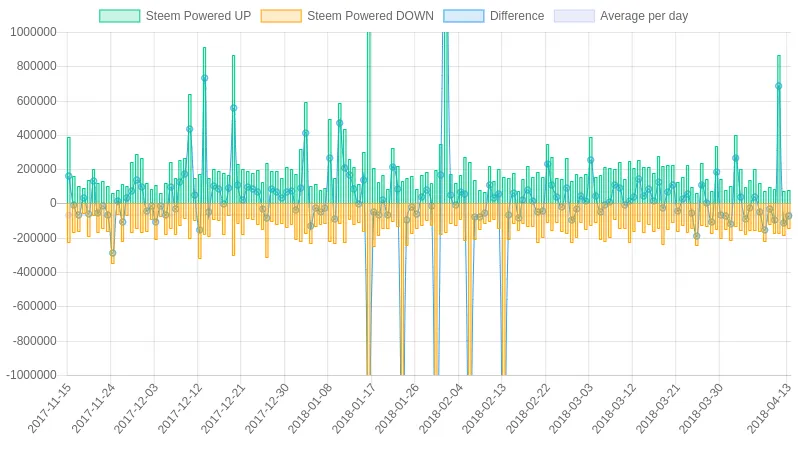Image resolution: width=798 pixels, height=450 pixels.
Task: Select the 200000 y-axis label
Action: [36, 169]
